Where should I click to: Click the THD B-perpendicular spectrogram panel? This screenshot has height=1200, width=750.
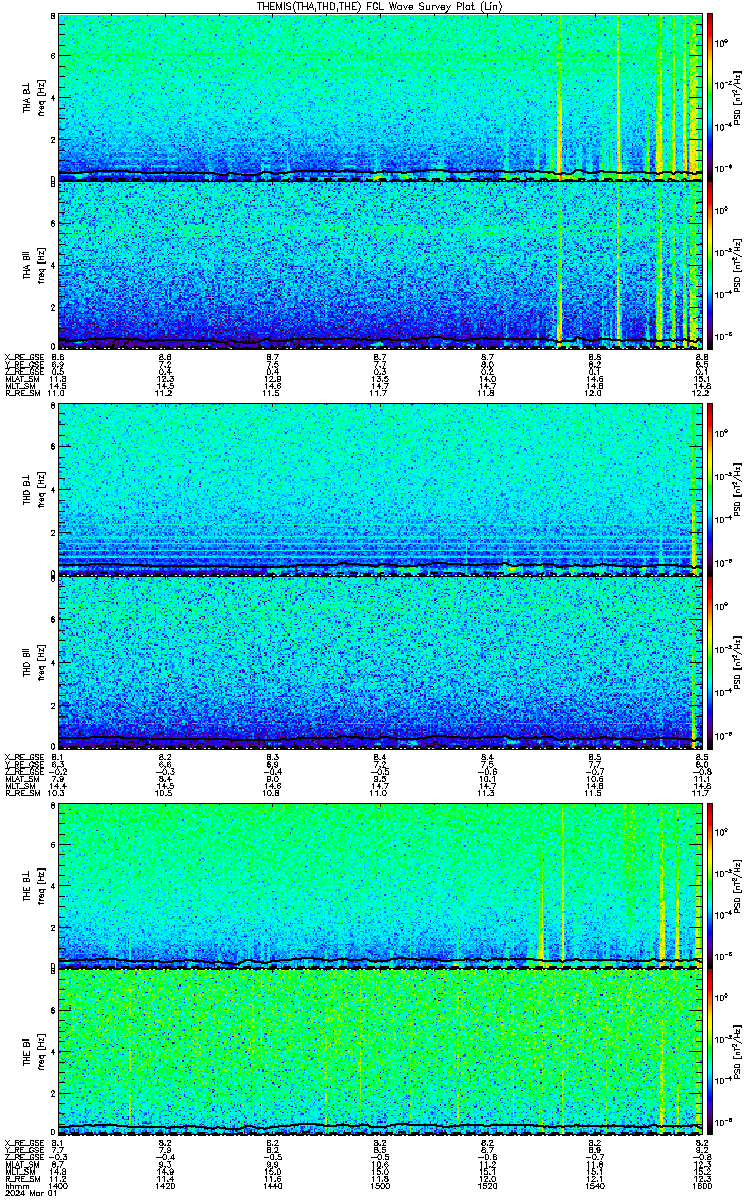pos(380,489)
